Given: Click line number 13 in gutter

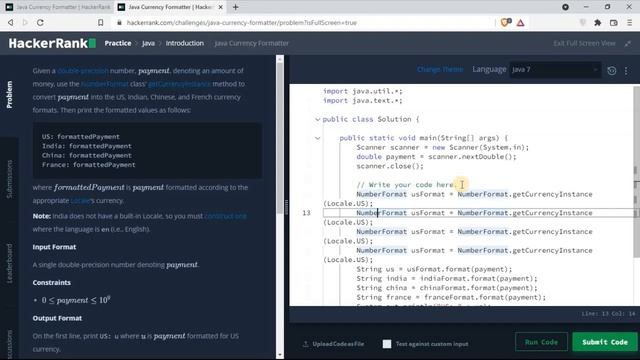Looking at the screenshot, I should (306, 213).
